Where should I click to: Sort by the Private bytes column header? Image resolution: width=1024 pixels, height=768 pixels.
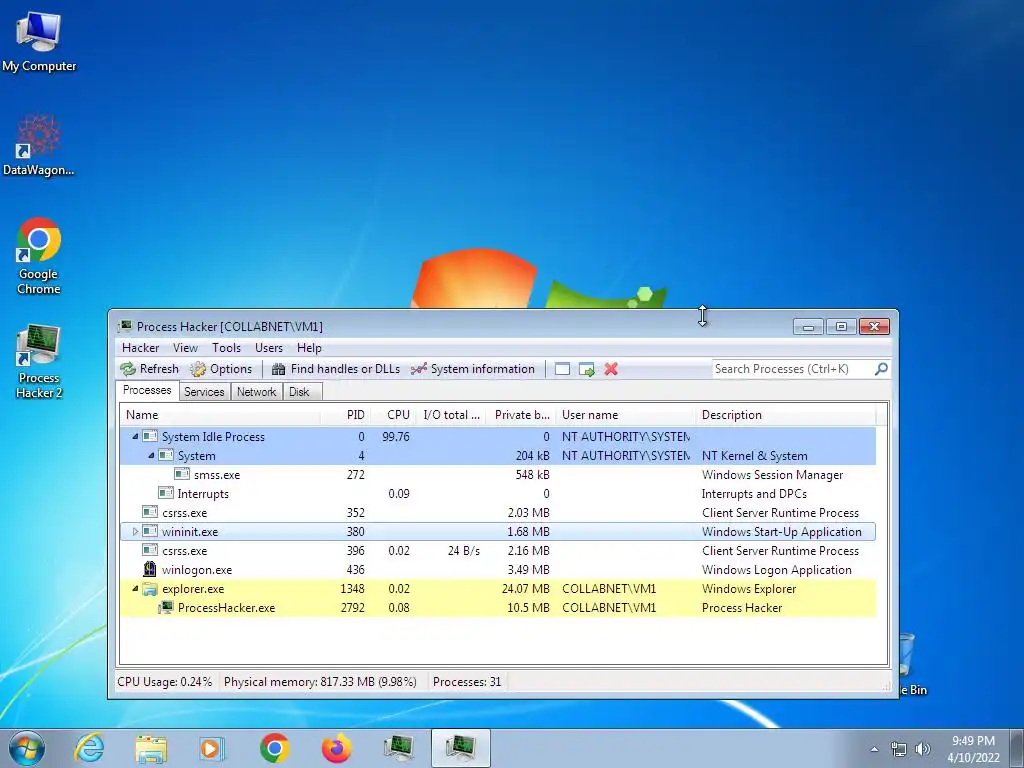pos(520,415)
